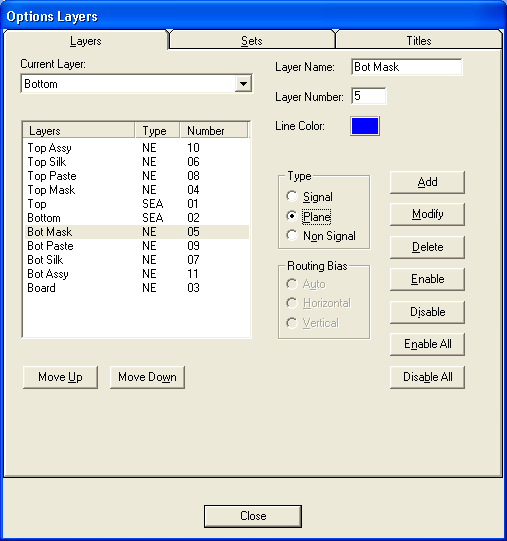Click the Modify button

(x=427, y=214)
